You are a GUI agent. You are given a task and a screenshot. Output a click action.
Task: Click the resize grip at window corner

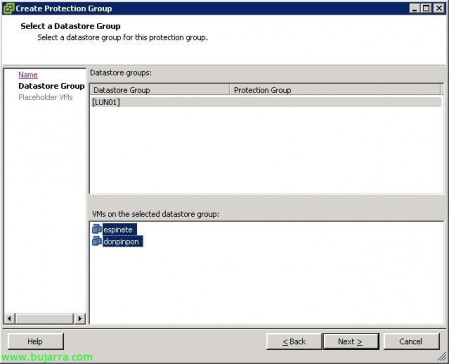point(442,357)
